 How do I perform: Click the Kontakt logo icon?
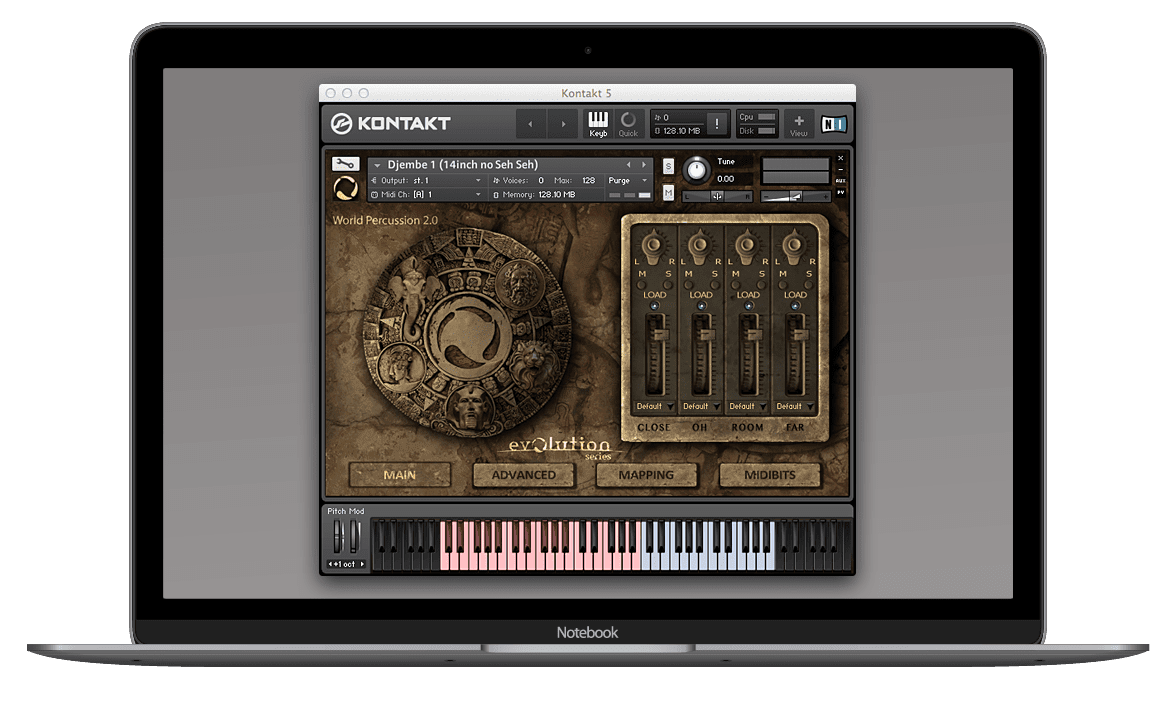[341, 124]
